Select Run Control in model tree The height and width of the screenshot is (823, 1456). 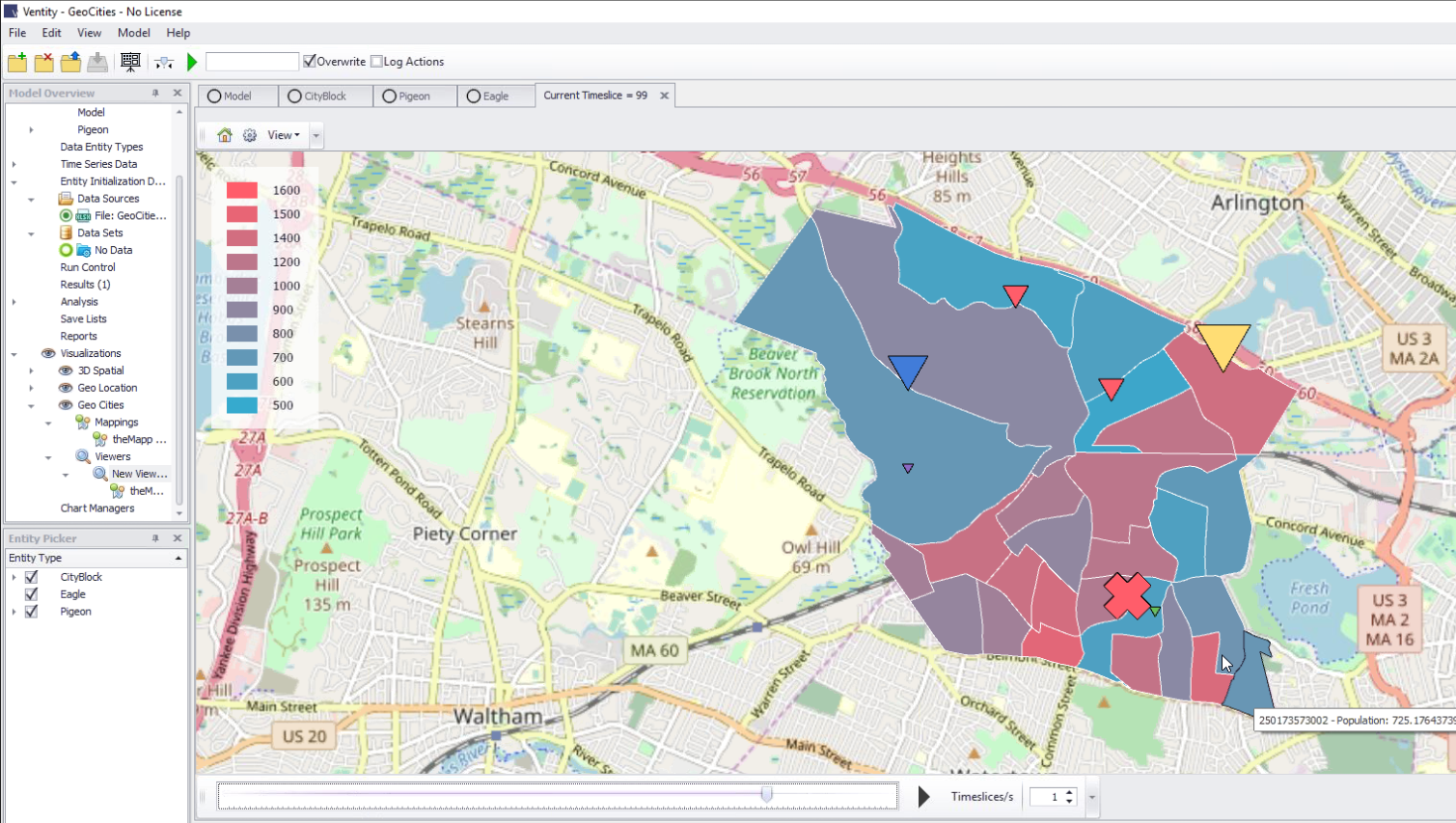tap(88, 267)
